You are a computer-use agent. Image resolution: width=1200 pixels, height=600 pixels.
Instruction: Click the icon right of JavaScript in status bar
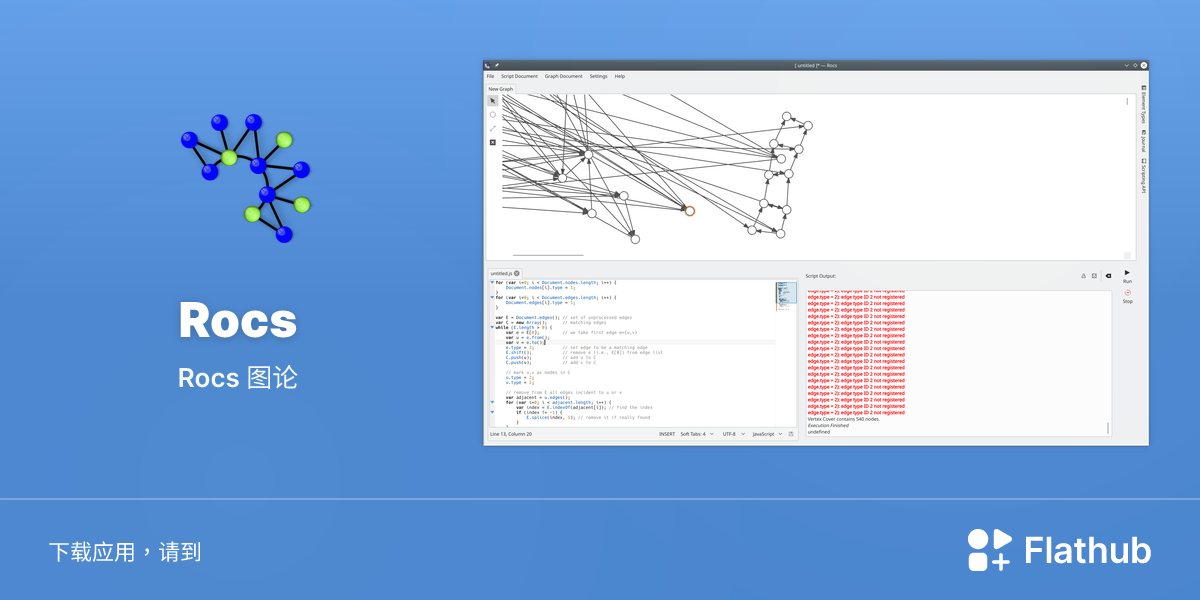click(x=791, y=434)
